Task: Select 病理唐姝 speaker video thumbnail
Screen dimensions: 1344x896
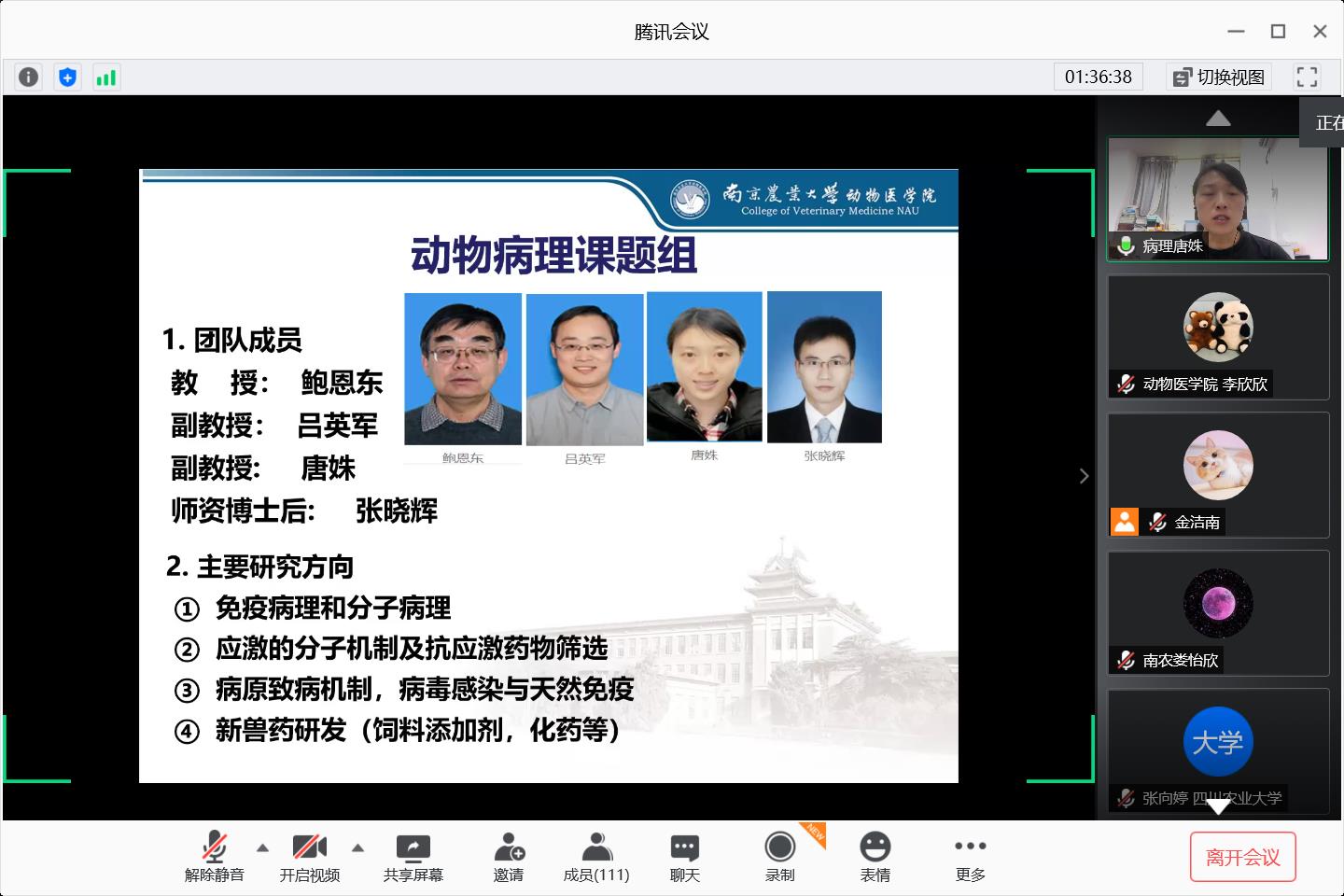Action: [x=1217, y=199]
